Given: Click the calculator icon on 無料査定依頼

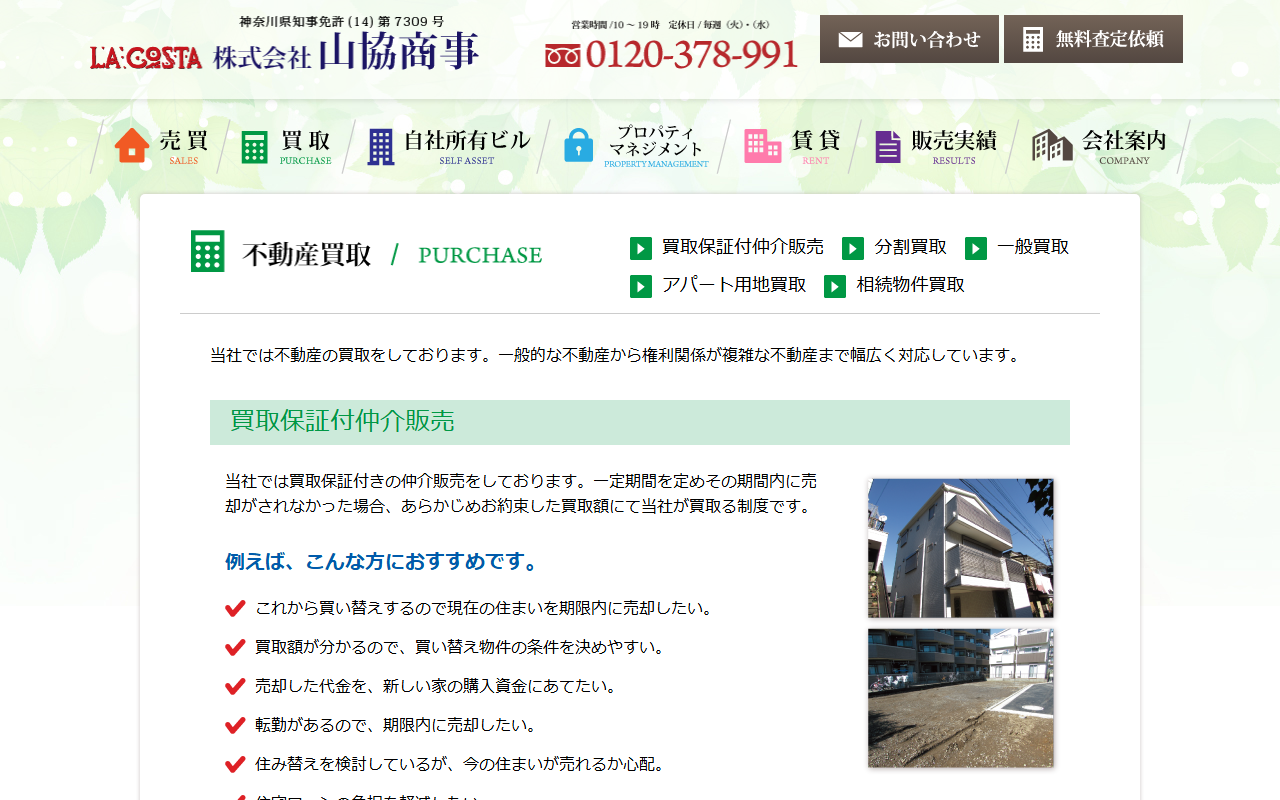Looking at the screenshot, I should 1033,39.
